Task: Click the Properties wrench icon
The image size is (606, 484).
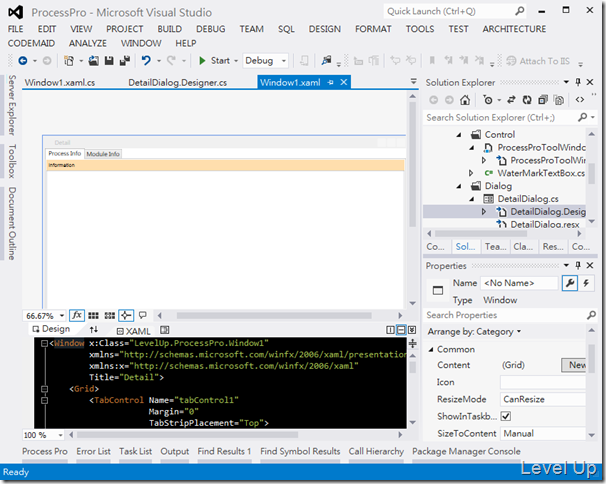Action: pos(570,283)
